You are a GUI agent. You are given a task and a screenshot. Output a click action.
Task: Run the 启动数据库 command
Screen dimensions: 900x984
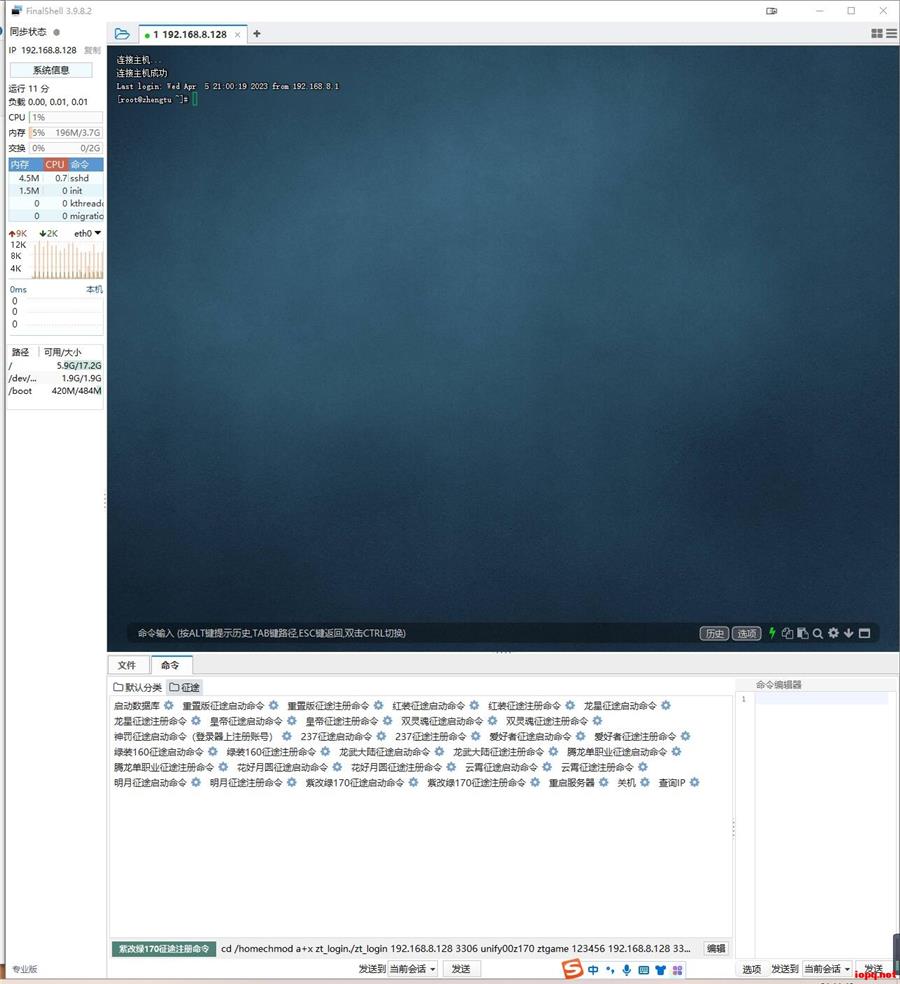tap(137, 706)
